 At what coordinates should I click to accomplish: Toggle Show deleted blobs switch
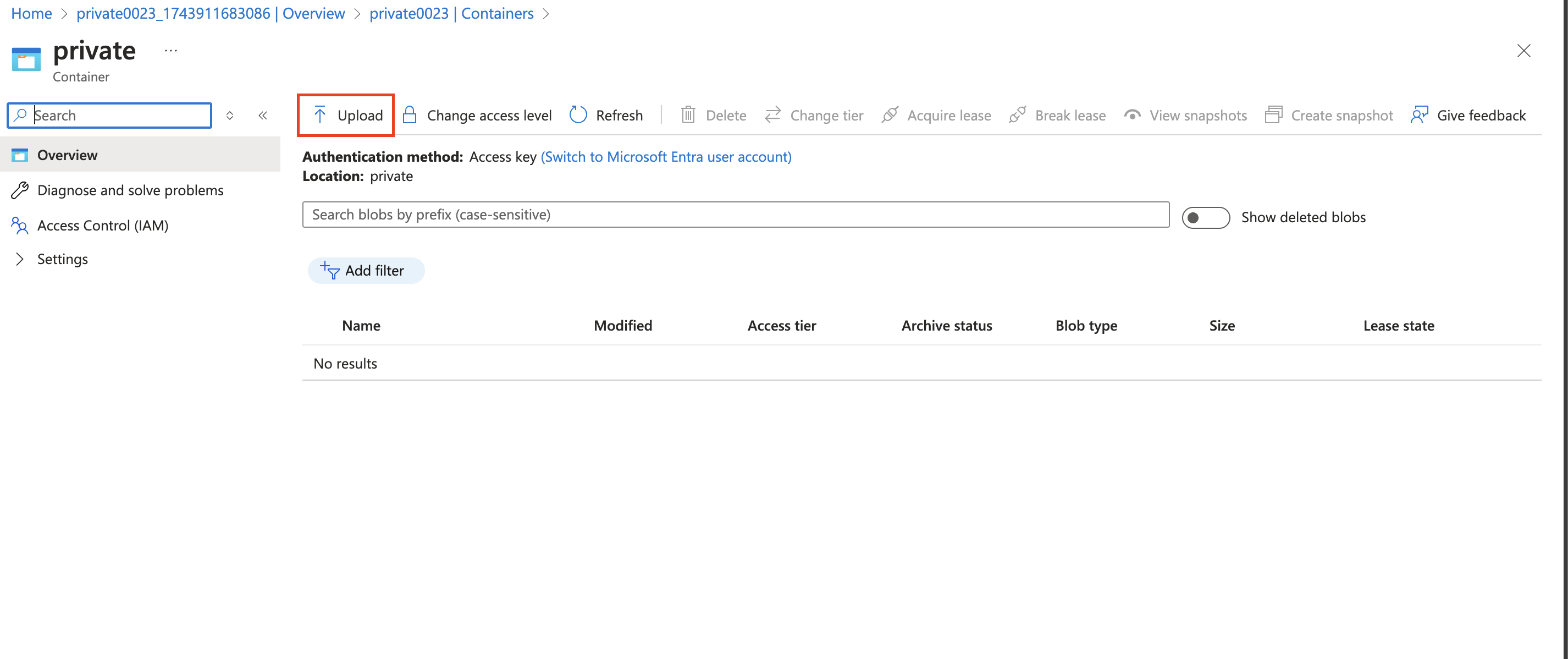(x=1205, y=217)
